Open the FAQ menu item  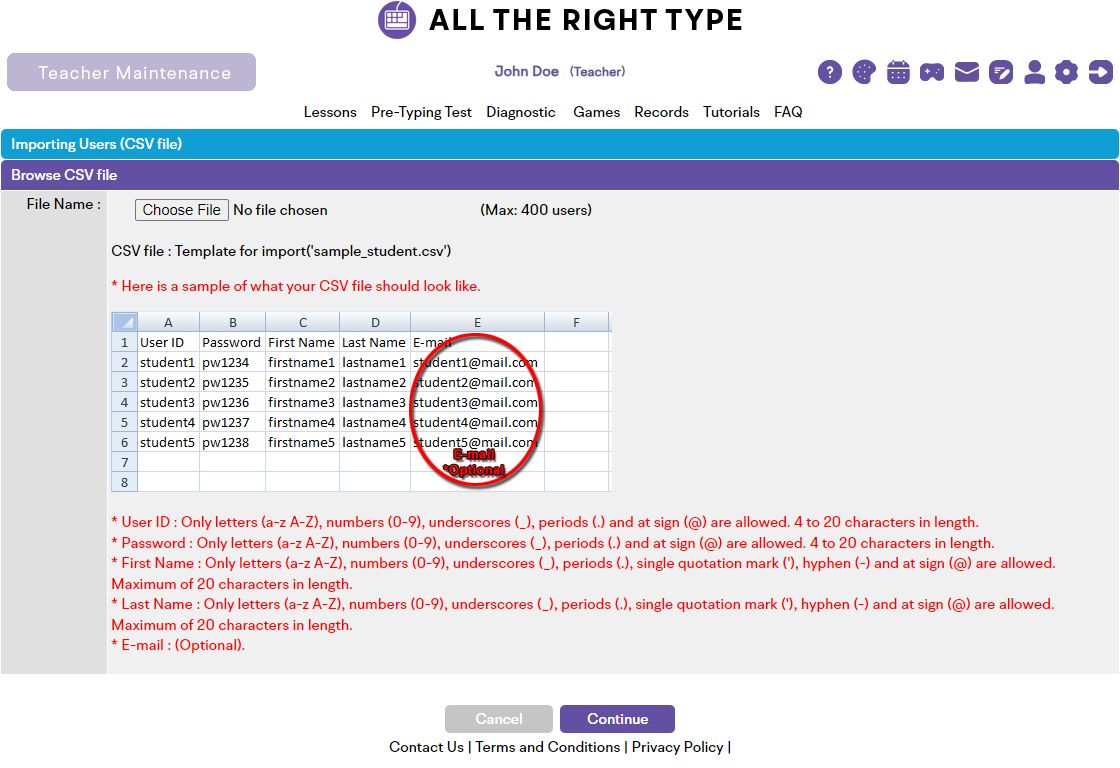tap(789, 112)
